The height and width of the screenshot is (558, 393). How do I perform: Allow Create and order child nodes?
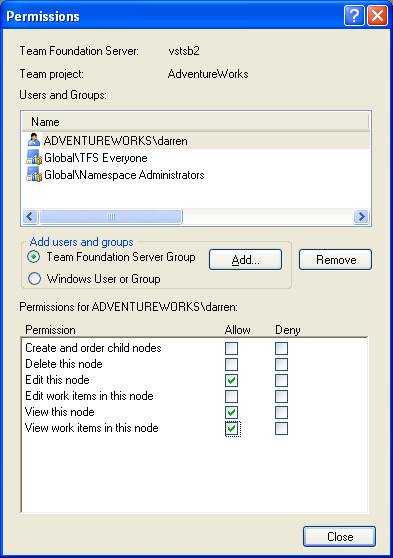click(x=231, y=348)
